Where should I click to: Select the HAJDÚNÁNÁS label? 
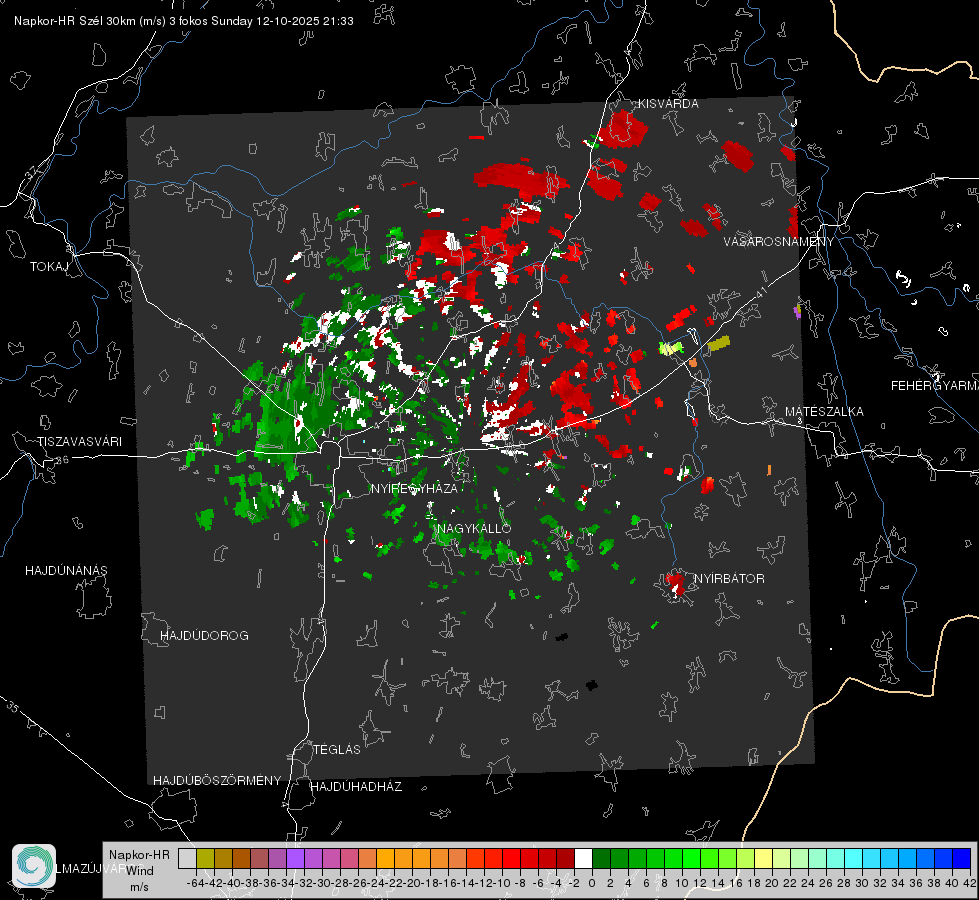(x=66, y=571)
